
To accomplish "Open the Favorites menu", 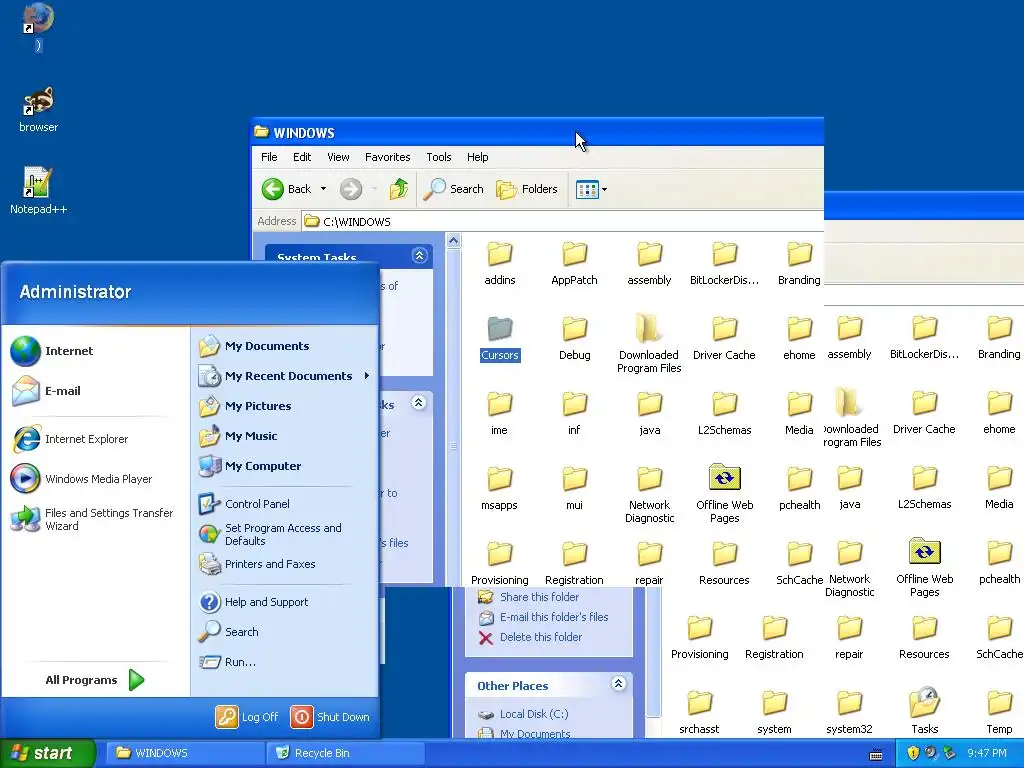I will [387, 157].
